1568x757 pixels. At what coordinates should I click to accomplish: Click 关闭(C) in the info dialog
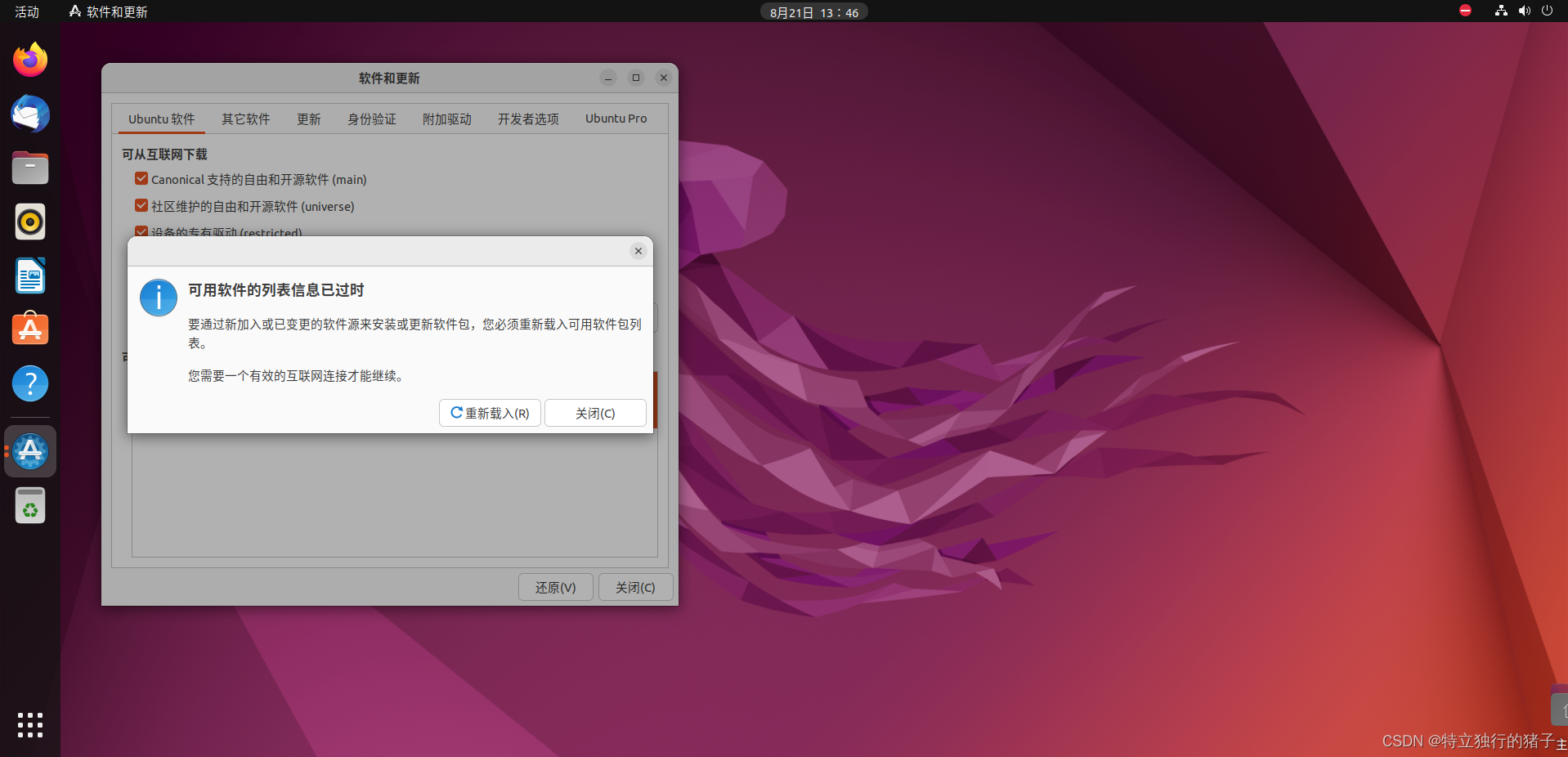595,413
